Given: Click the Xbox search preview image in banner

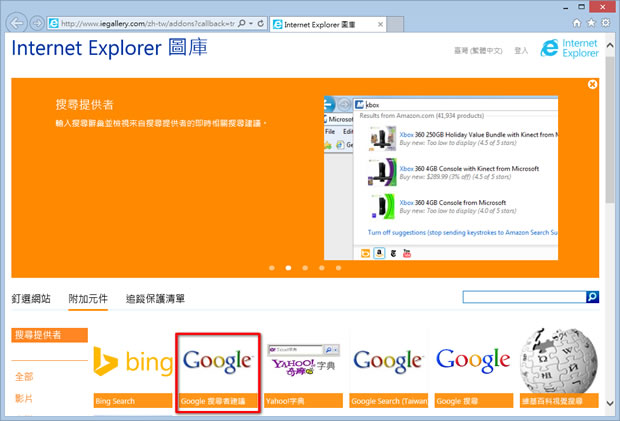Looking at the screenshot, I should coord(441,178).
